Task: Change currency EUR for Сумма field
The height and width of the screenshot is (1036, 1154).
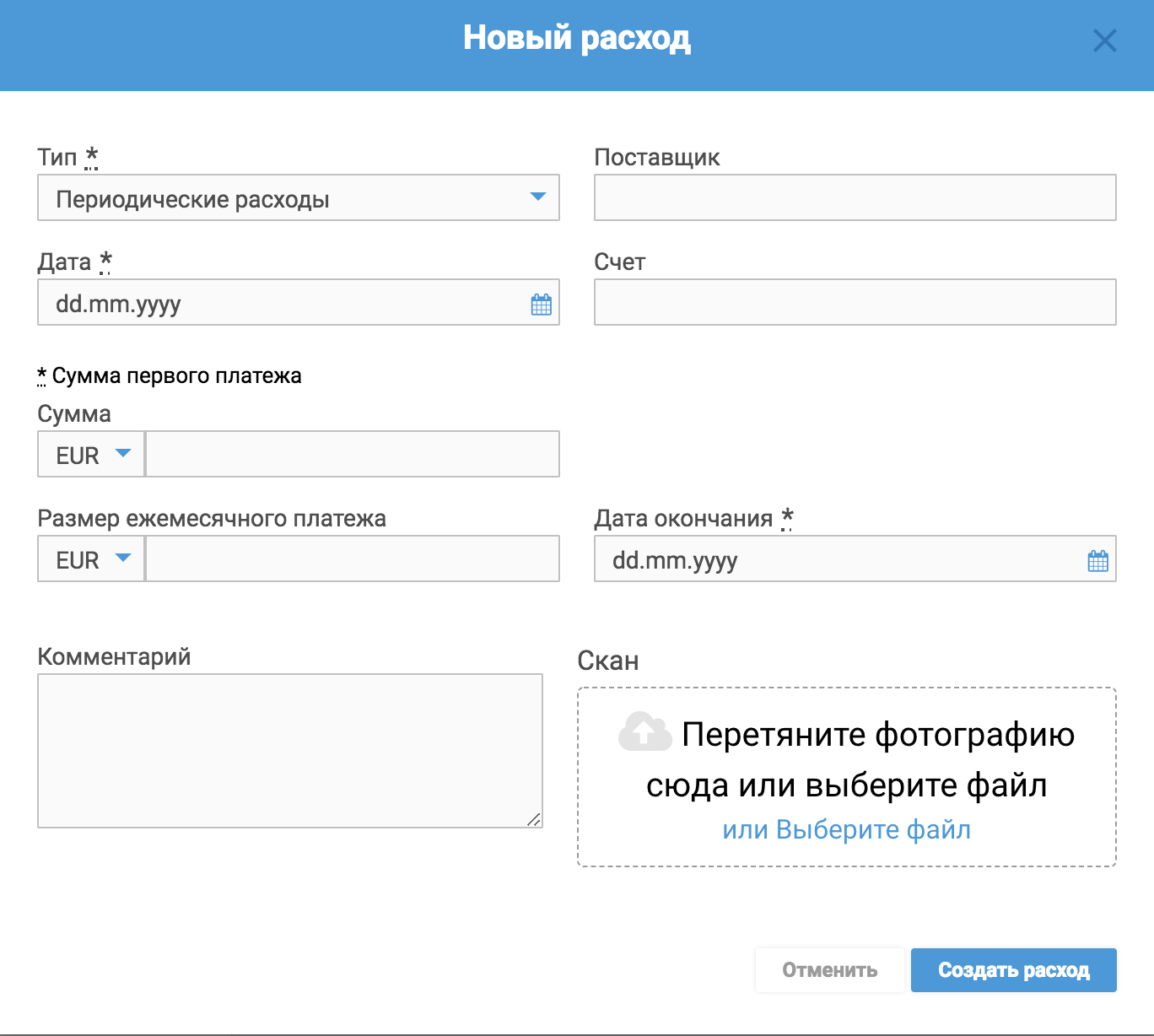Action: click(91, 454)
